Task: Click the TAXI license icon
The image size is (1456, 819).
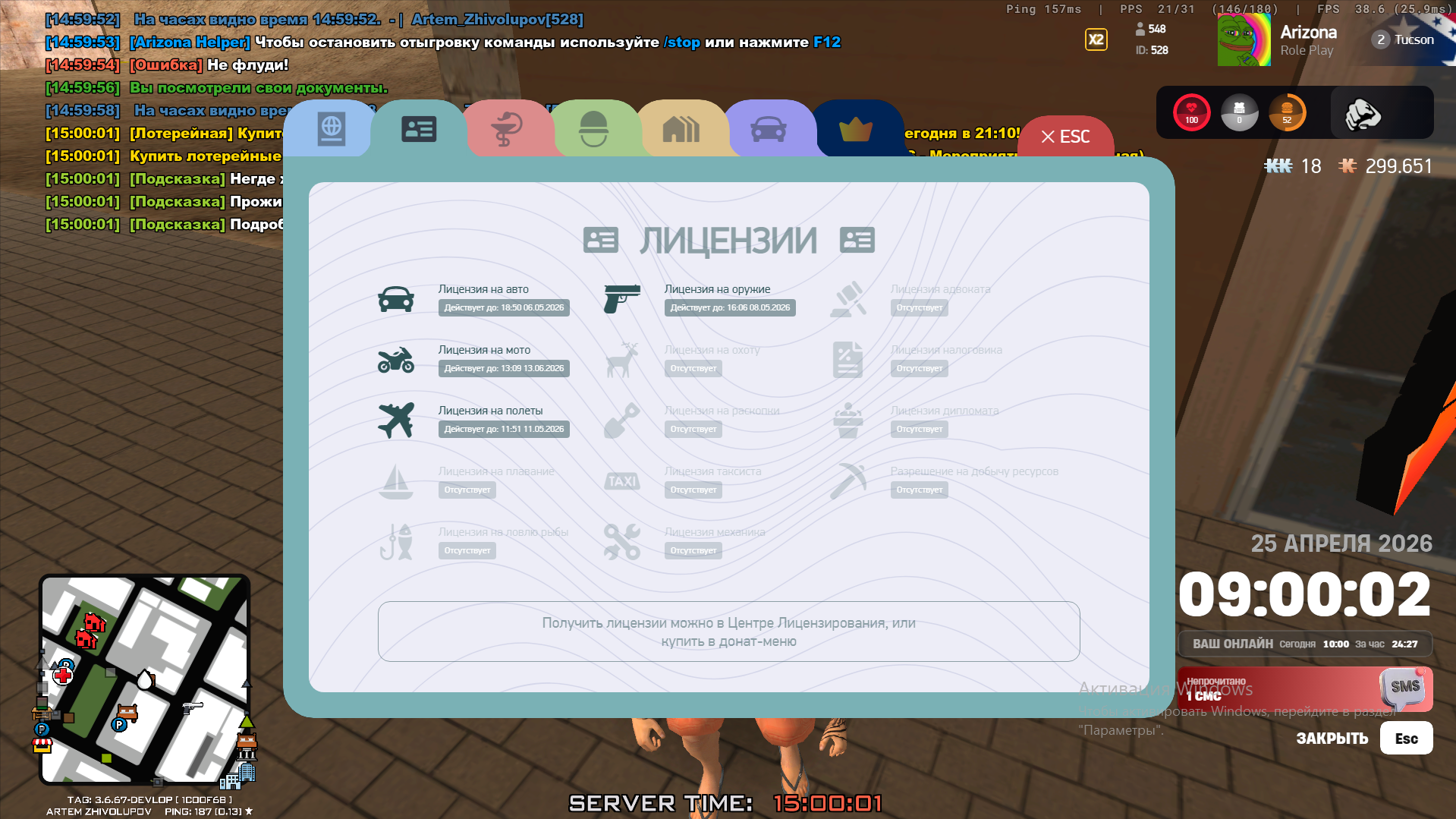Action: [622, 481]
